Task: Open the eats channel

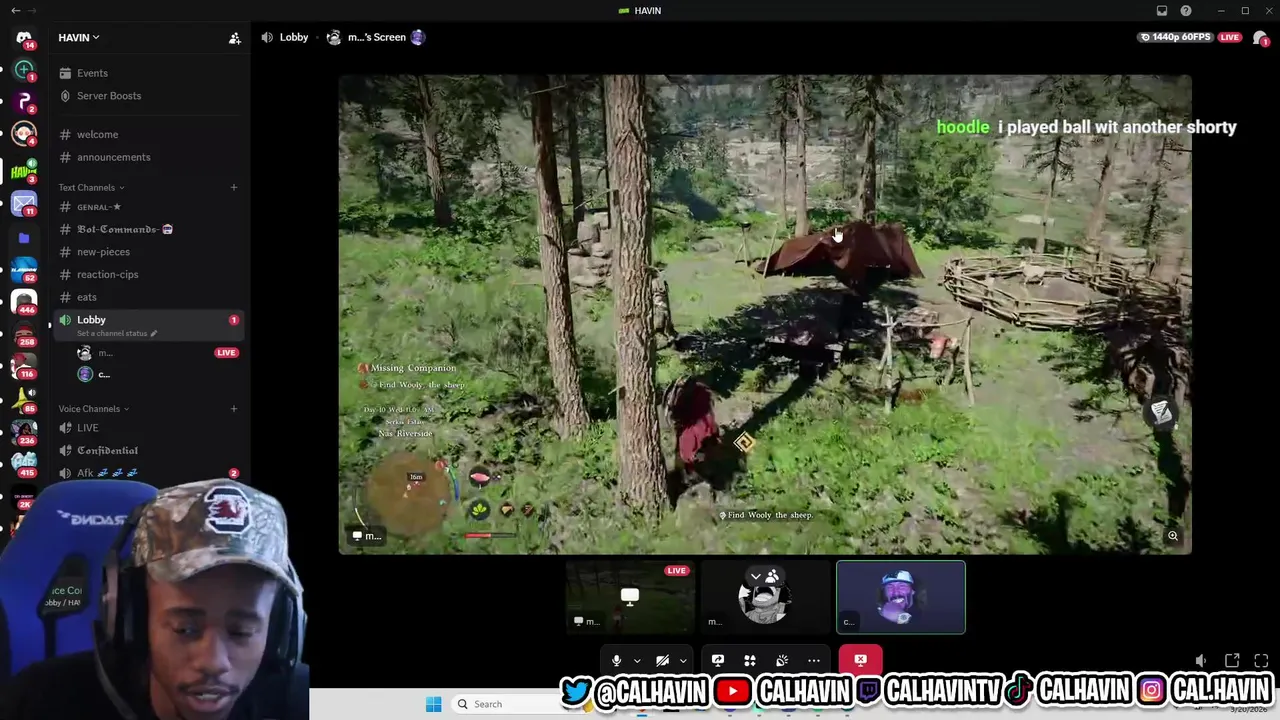Action: click(x=87, y=297)
